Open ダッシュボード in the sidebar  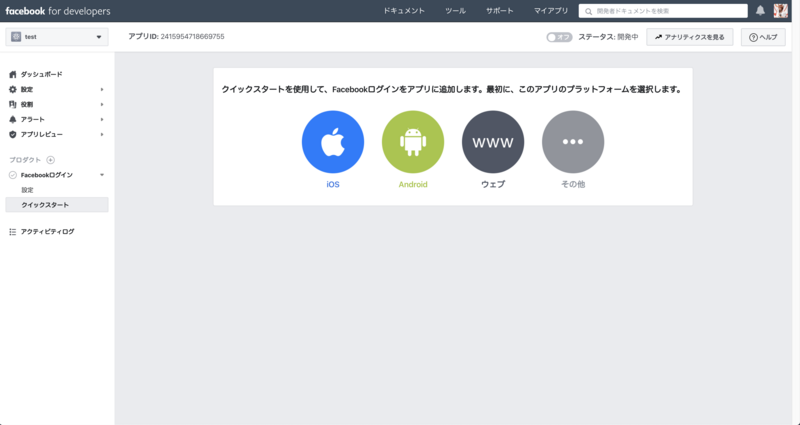41,74
